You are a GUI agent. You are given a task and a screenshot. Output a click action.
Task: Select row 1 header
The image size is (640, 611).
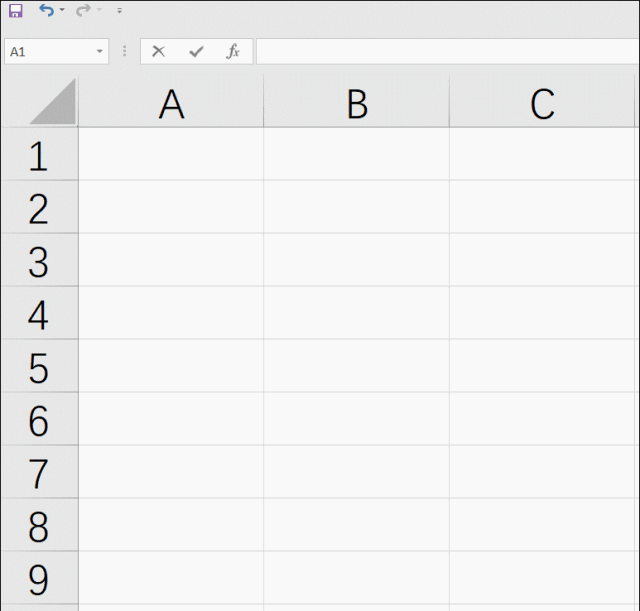coord(38,156)
